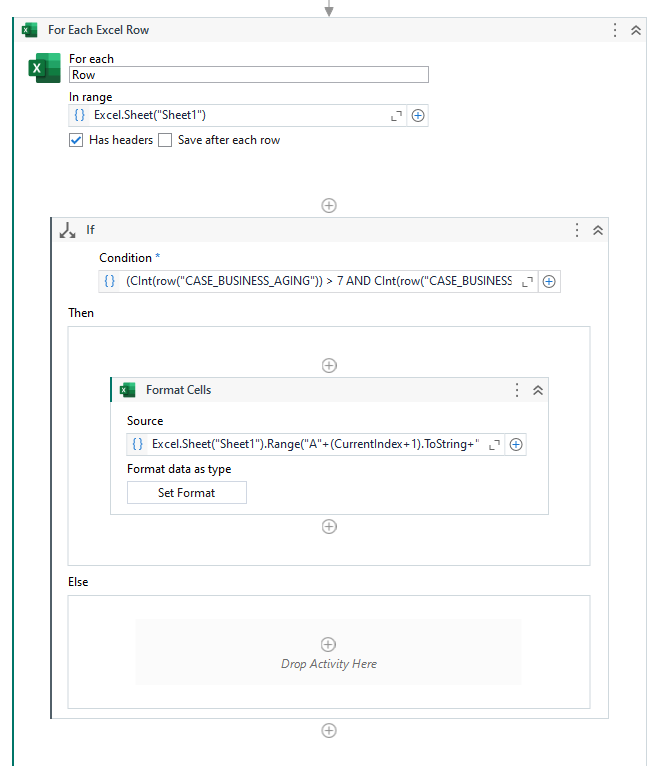Collapse the If activity
The width and height of the screenshot is (657, 766).
point(598,231)
